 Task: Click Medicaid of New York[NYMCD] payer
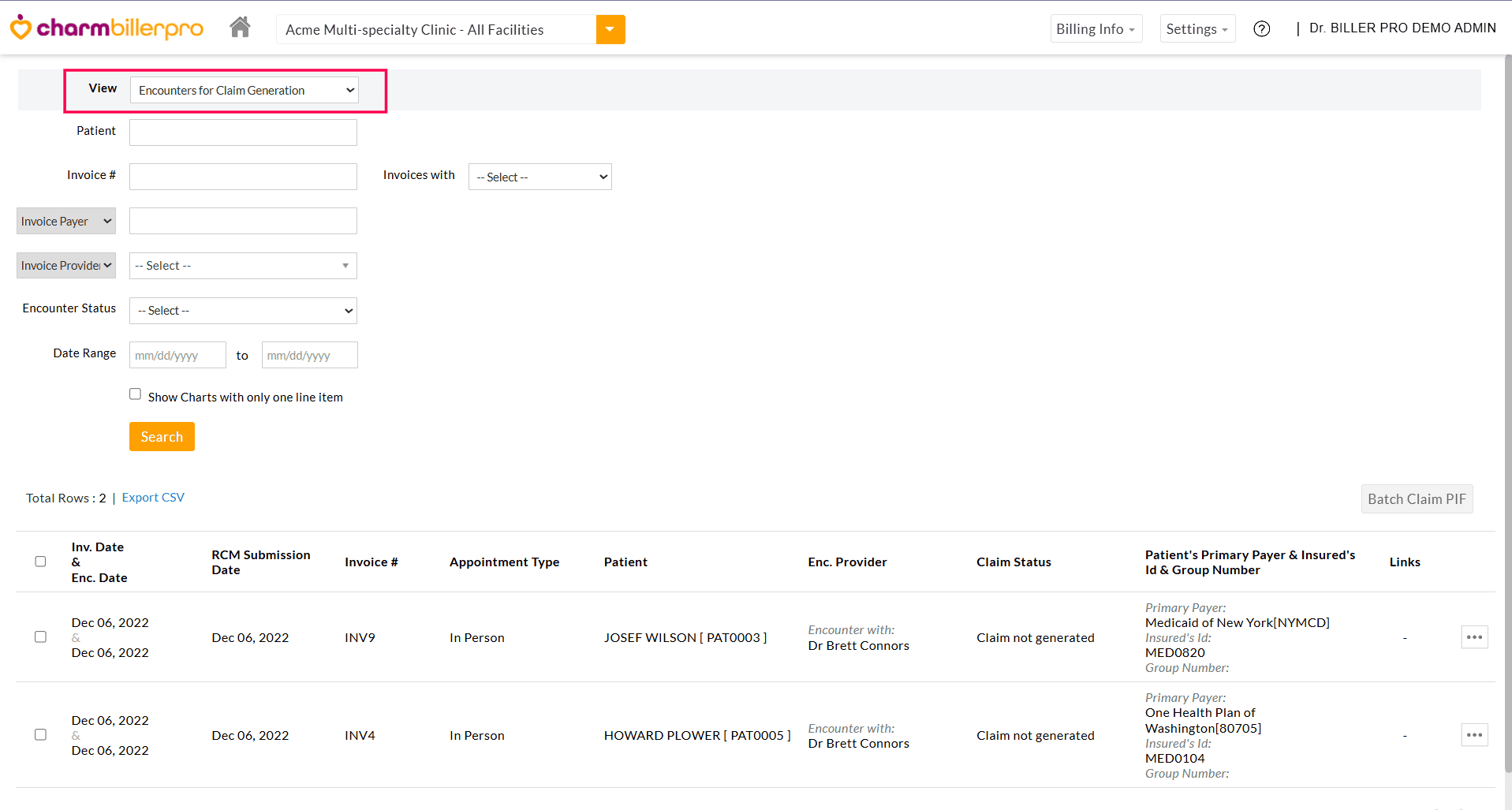coord(1237,622)
